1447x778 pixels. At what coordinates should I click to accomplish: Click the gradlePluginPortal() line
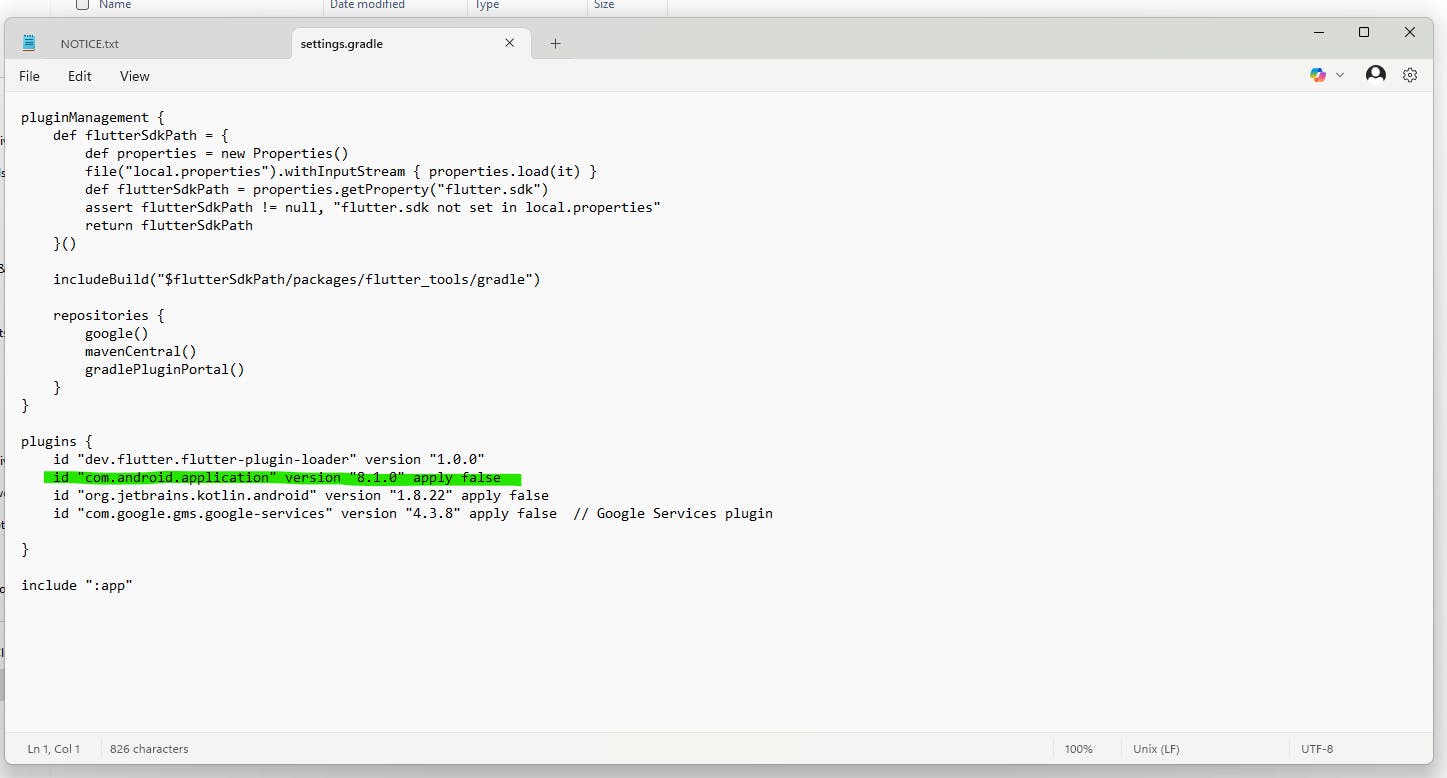[165, 369]
